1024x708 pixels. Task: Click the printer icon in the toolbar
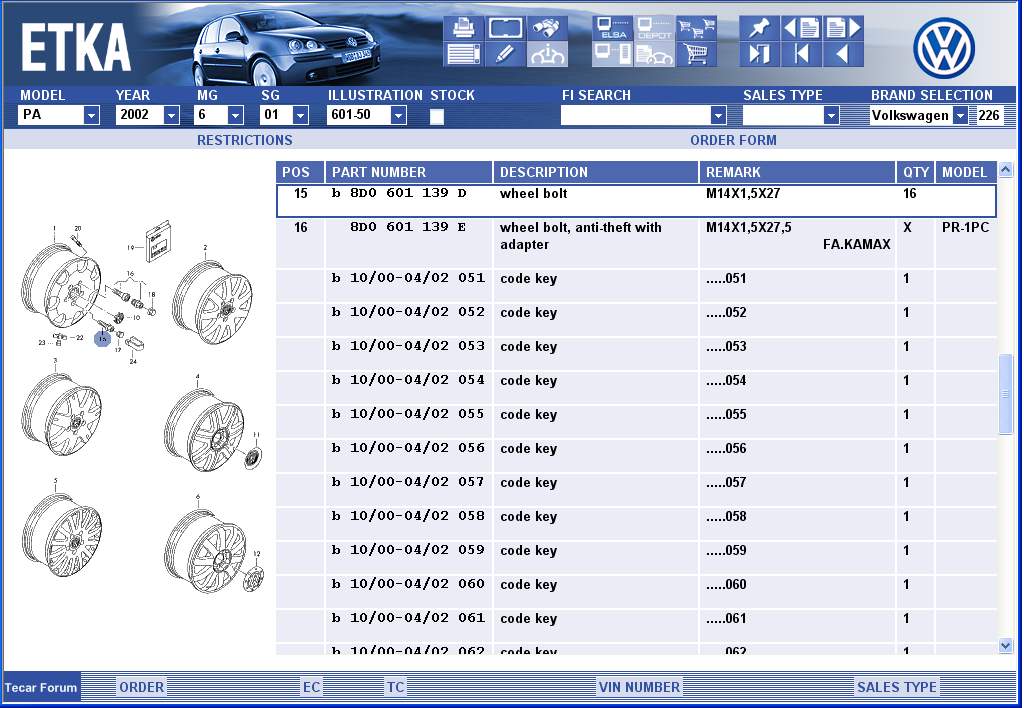pyautogui.click(x=464, y=29)
